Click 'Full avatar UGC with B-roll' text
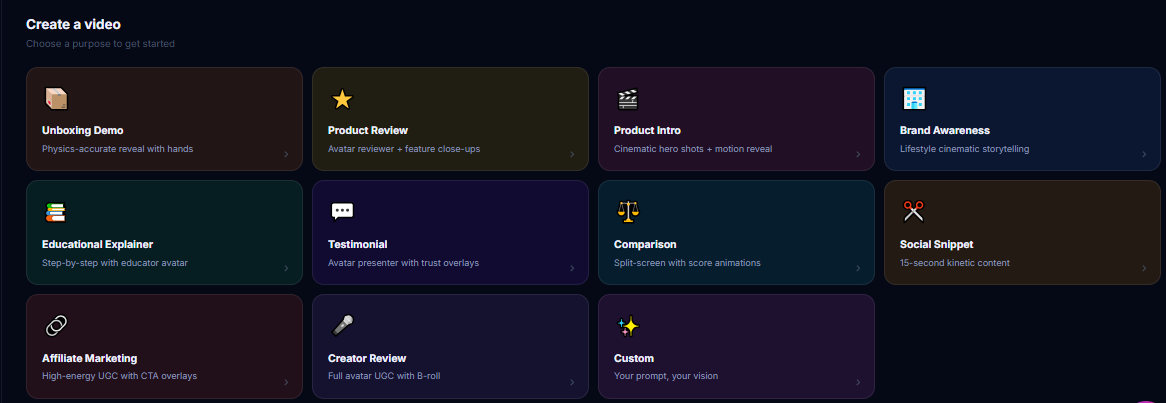 [x=384, y=375]
